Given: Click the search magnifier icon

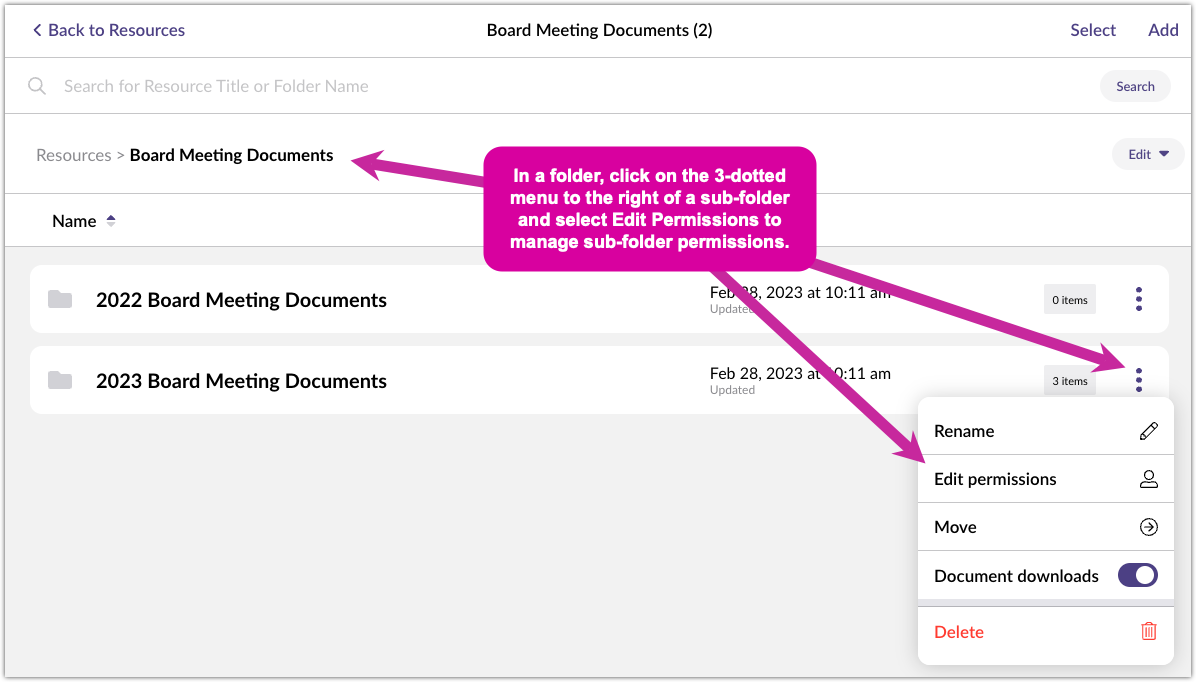Looking at the screenshot, I should coord(37,86).
